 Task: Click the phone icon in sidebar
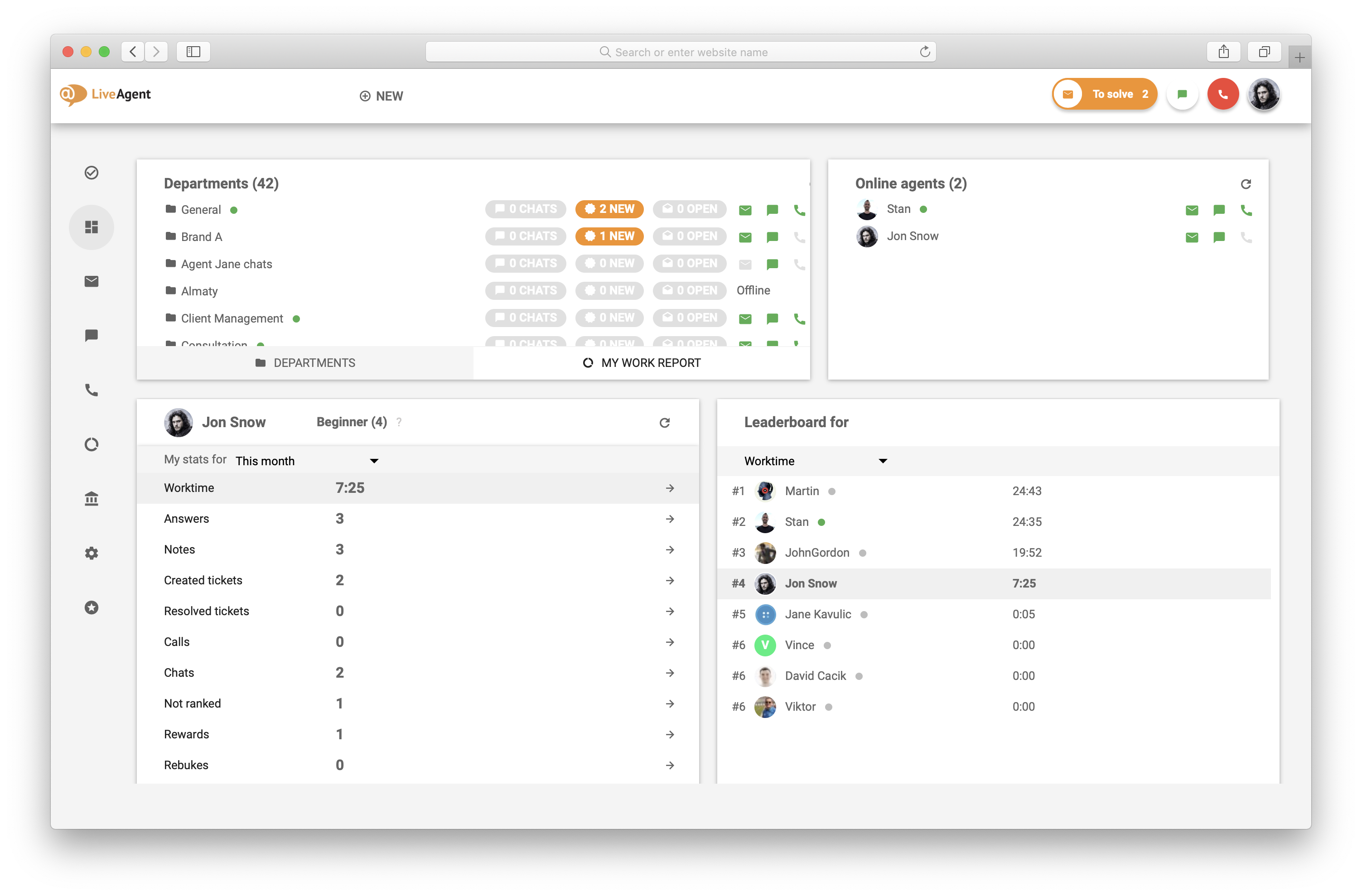coord(91,389)
